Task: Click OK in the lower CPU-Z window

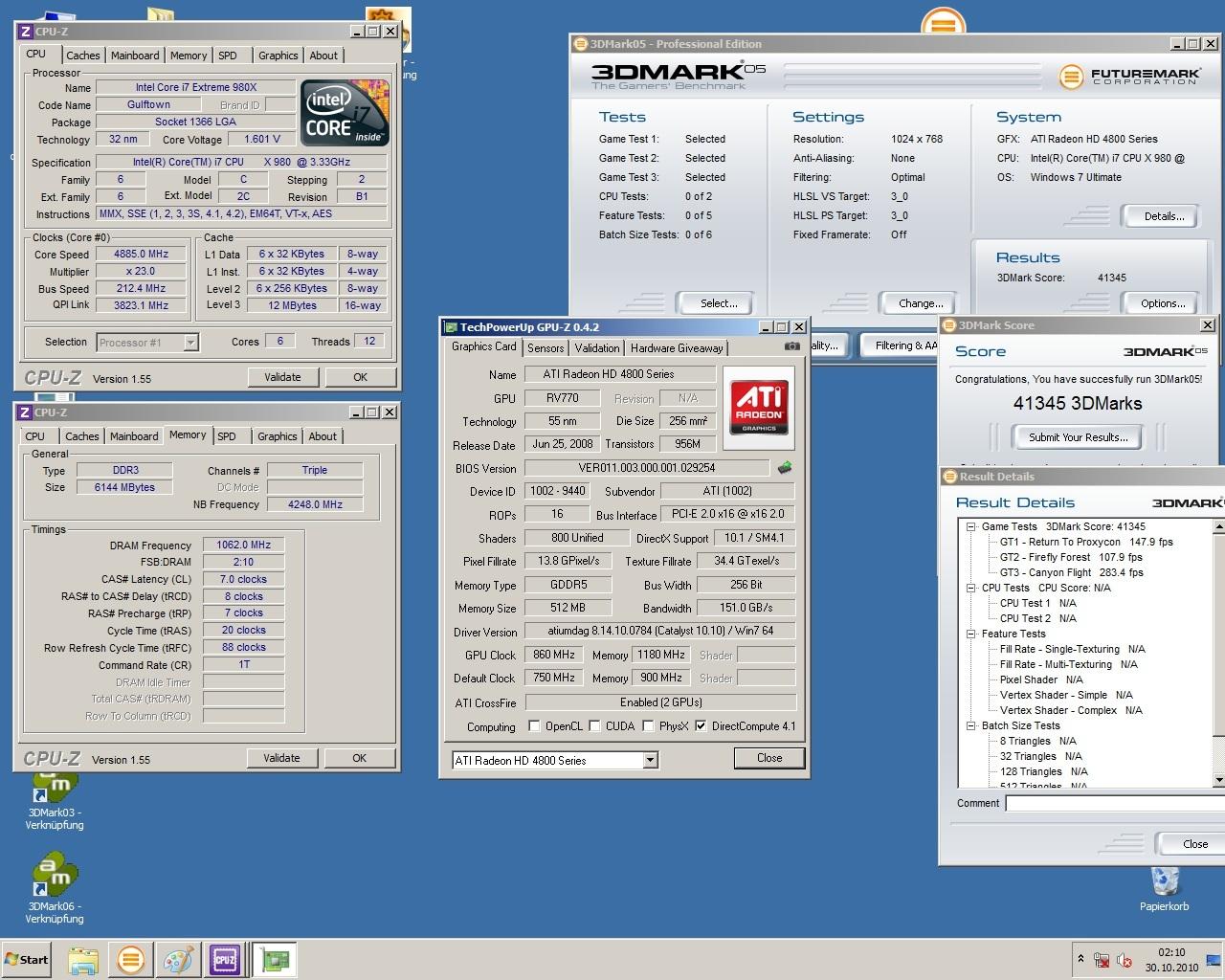Action: (x=360, y=758)
